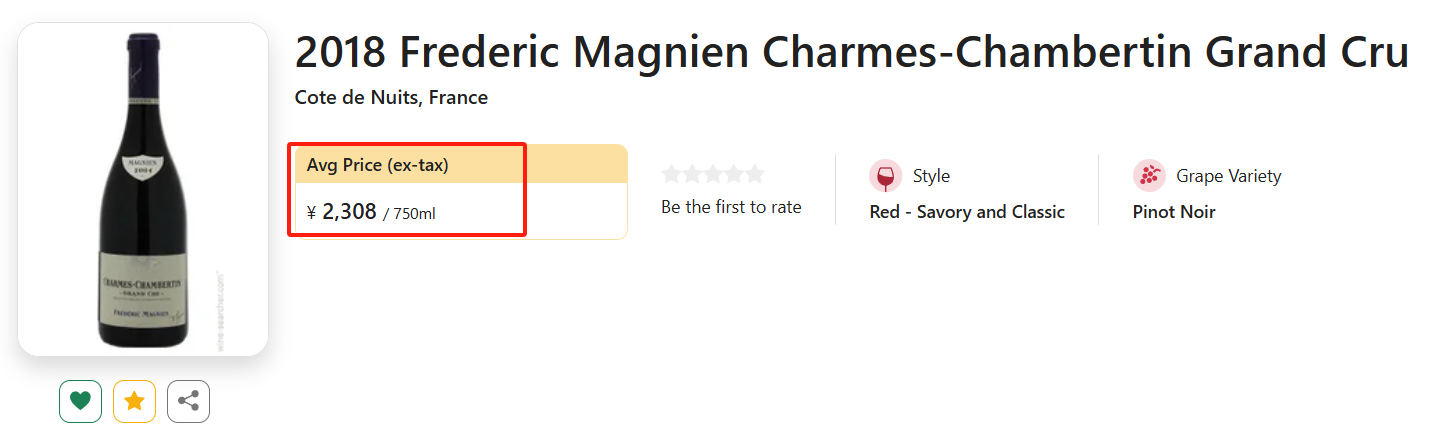Click the Style label

tap(931, 176)
